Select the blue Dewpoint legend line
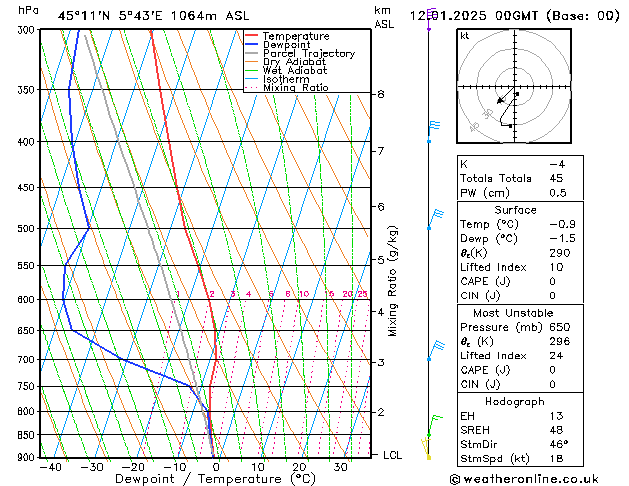 pos(251,45)
